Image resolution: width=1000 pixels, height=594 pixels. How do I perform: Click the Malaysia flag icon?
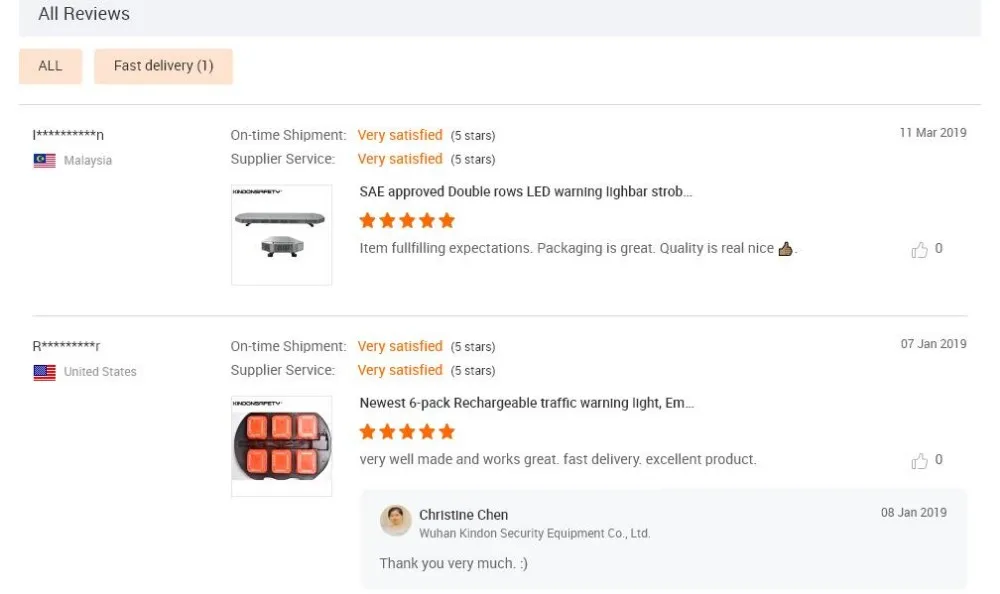[x=44, y=160]
